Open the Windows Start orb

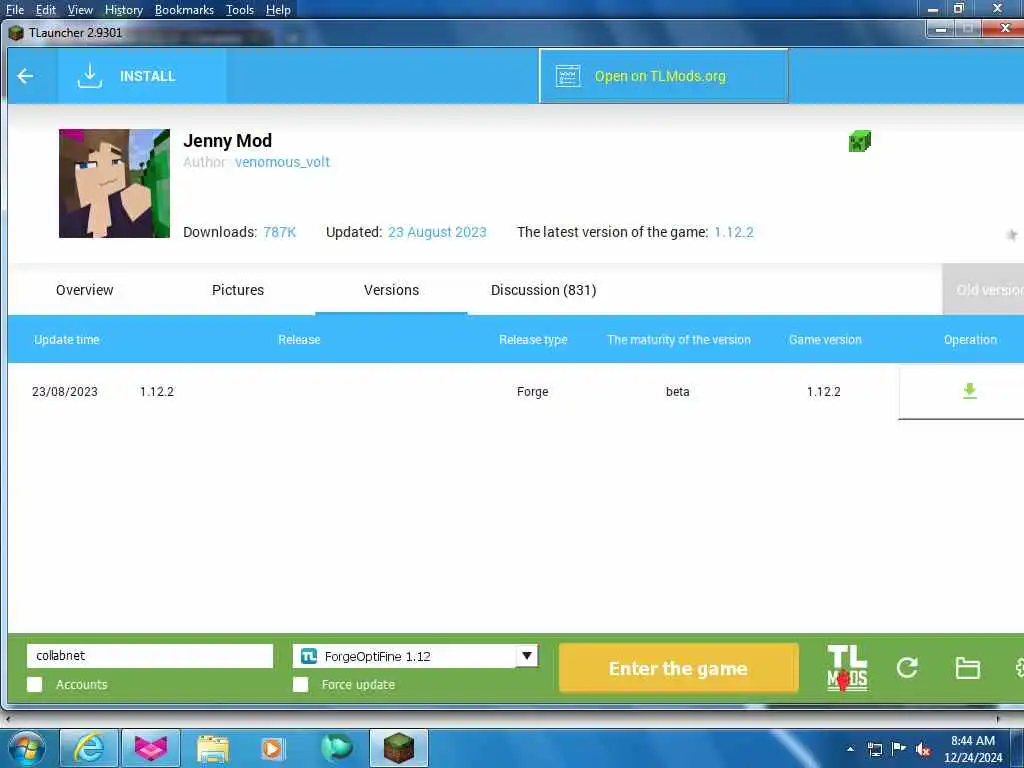click(x=26, y=748)
